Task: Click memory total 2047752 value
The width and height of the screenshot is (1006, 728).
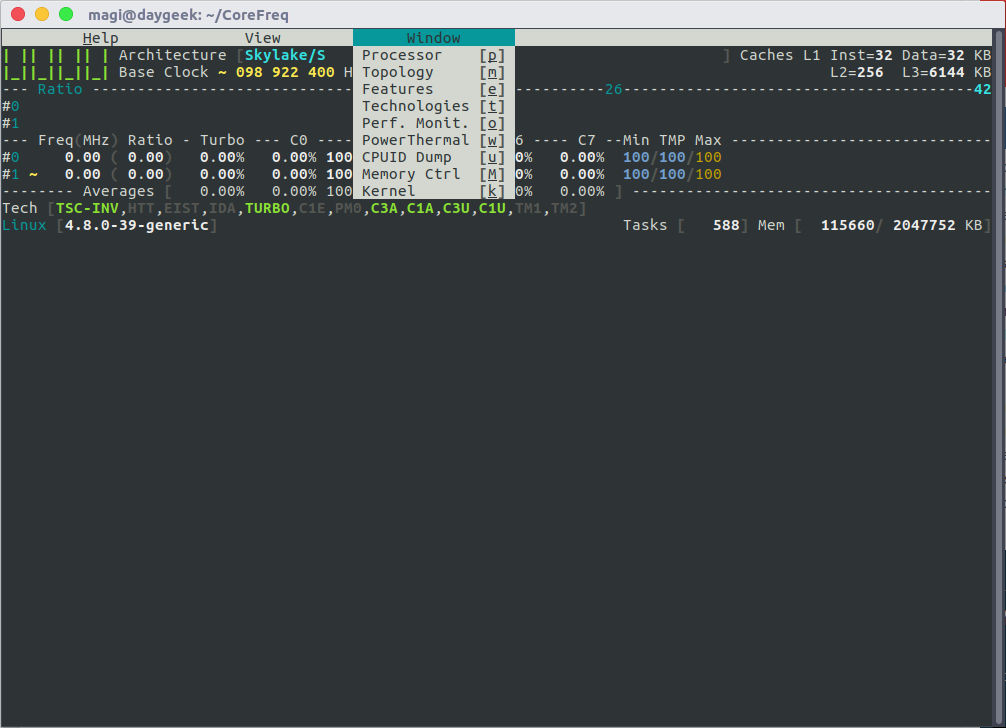Action: click(924, 225)
